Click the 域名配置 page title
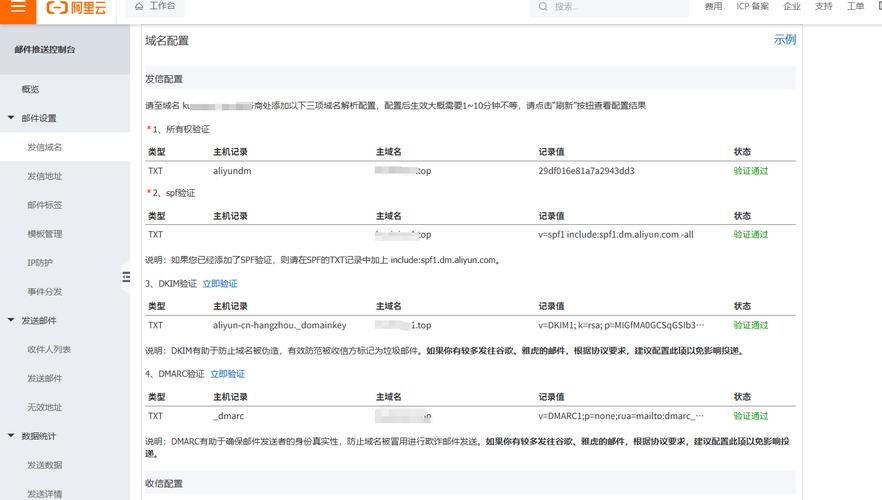Image resolution: width=882 pixels, height=500 pixels. click(166, 40)
